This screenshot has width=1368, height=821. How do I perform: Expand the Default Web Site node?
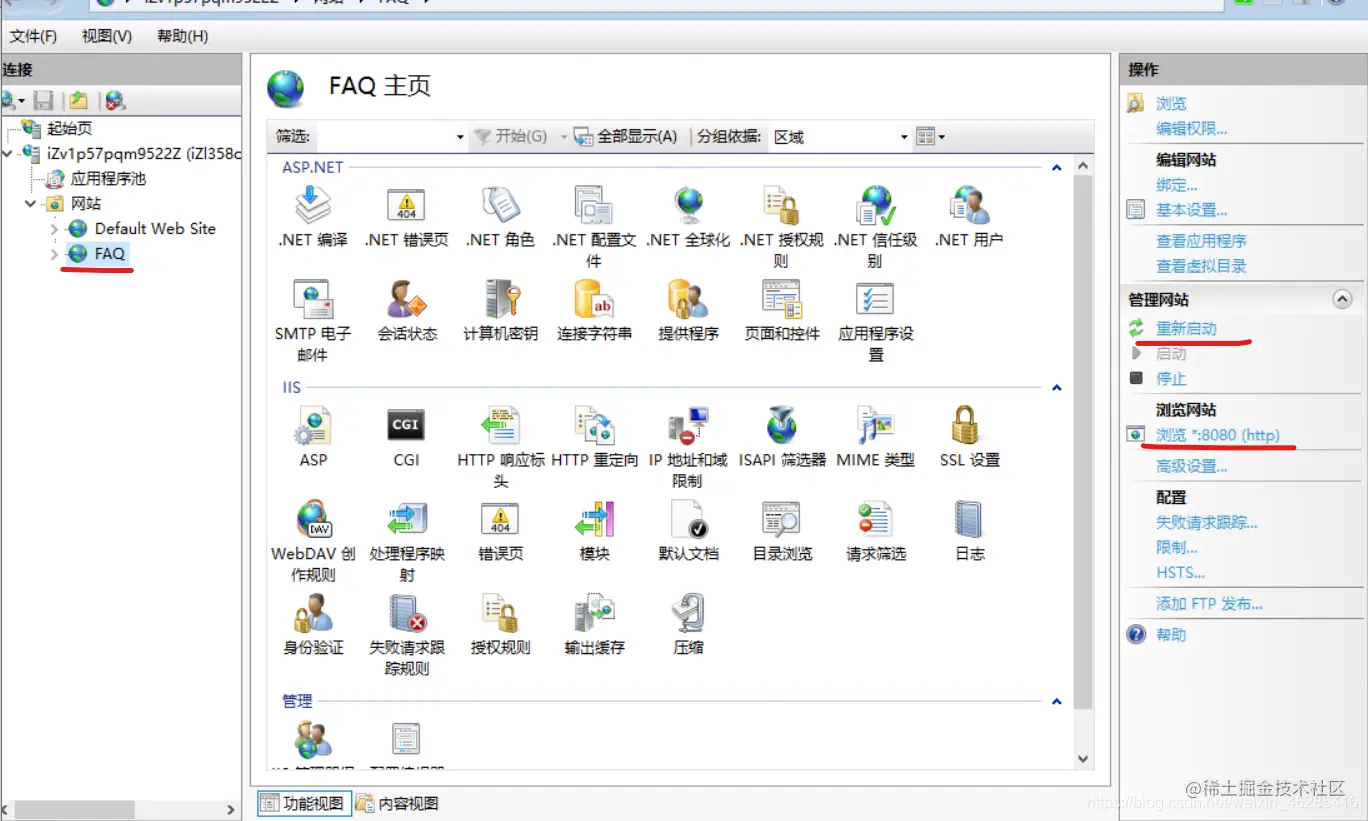tap(54, 229)
